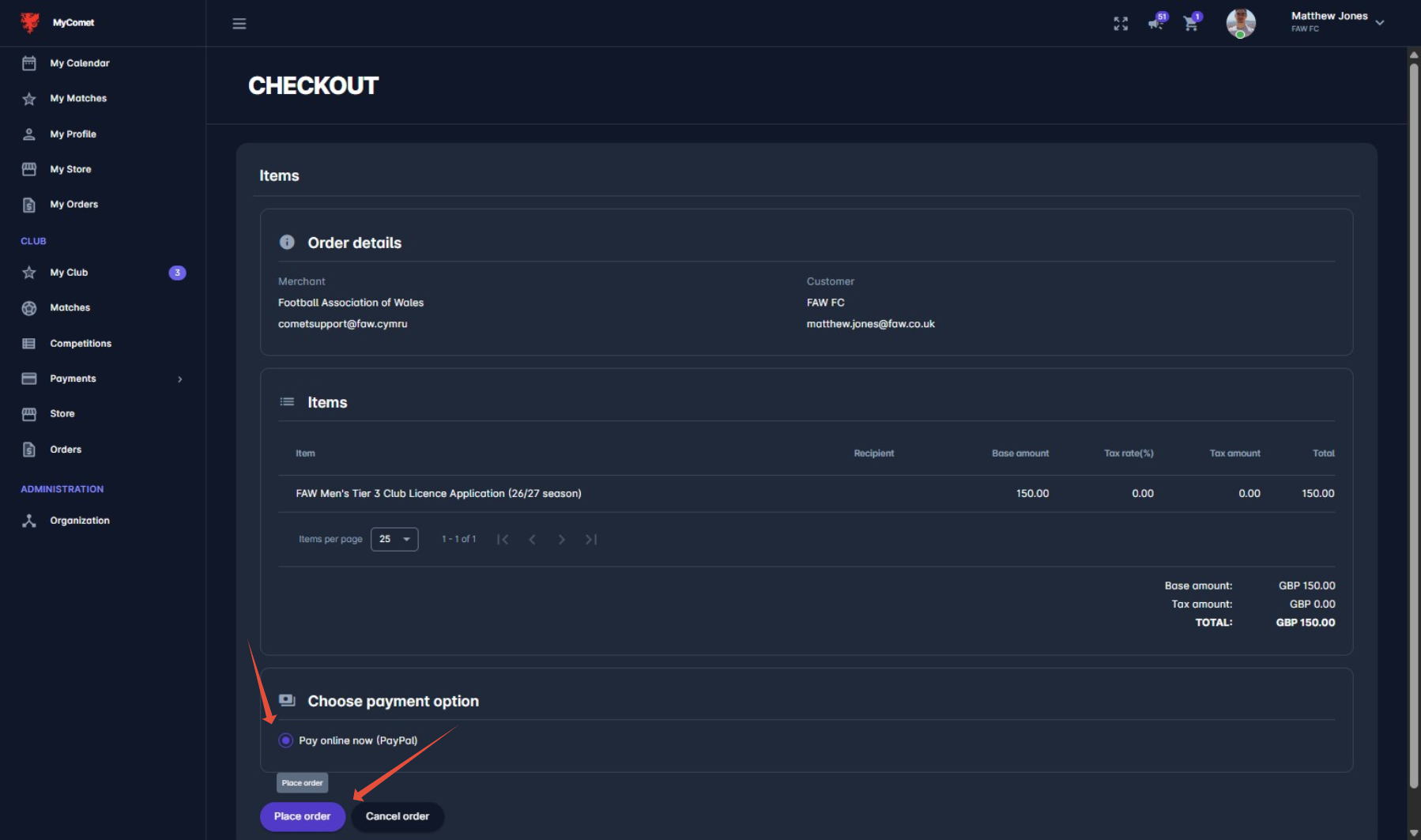Click the Cancel order button
This screenshot has height=840, width=1421.
pyautogui.click(x=398, y=816)
